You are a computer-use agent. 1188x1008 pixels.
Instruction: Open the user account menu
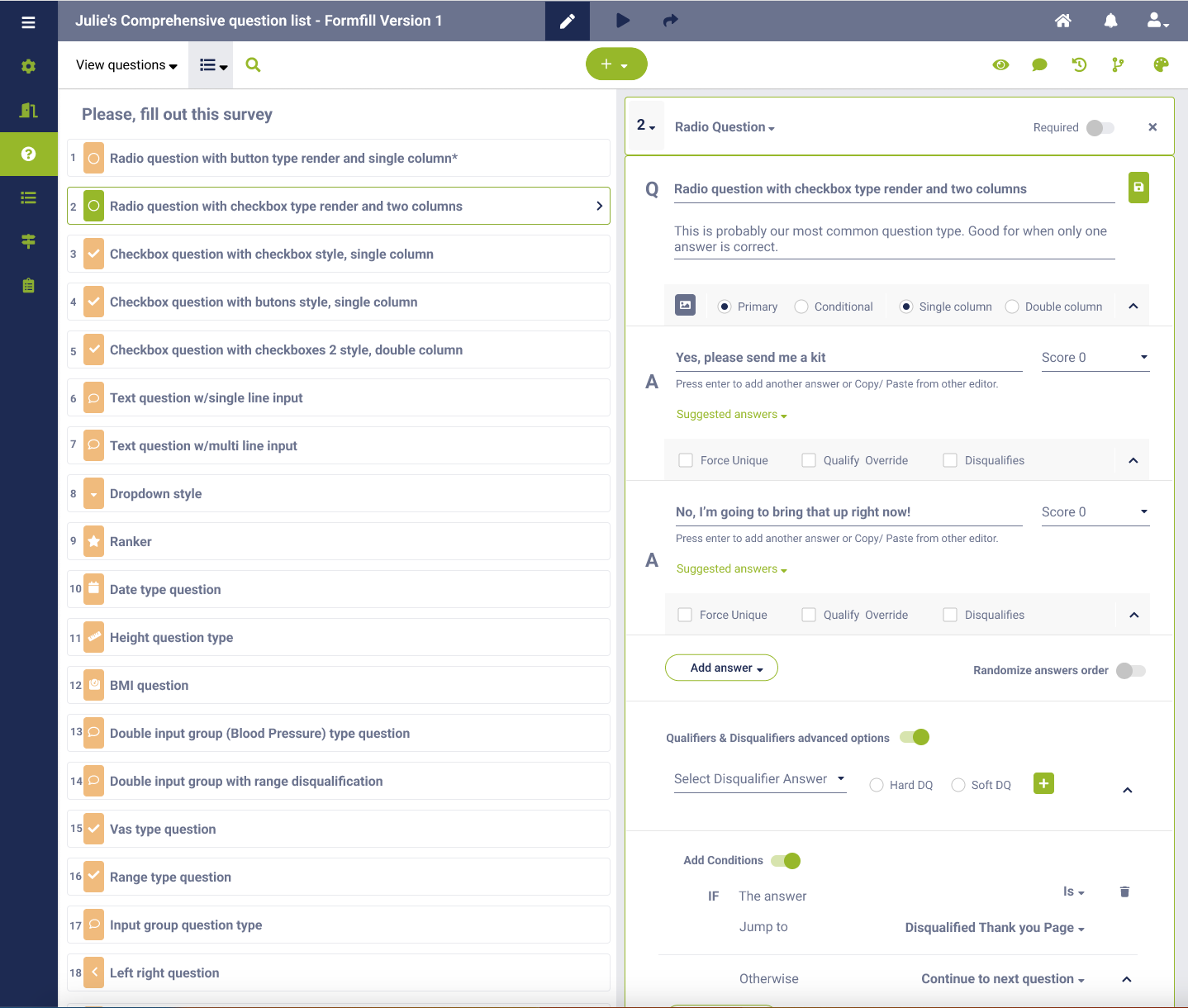click(1157, 21)
